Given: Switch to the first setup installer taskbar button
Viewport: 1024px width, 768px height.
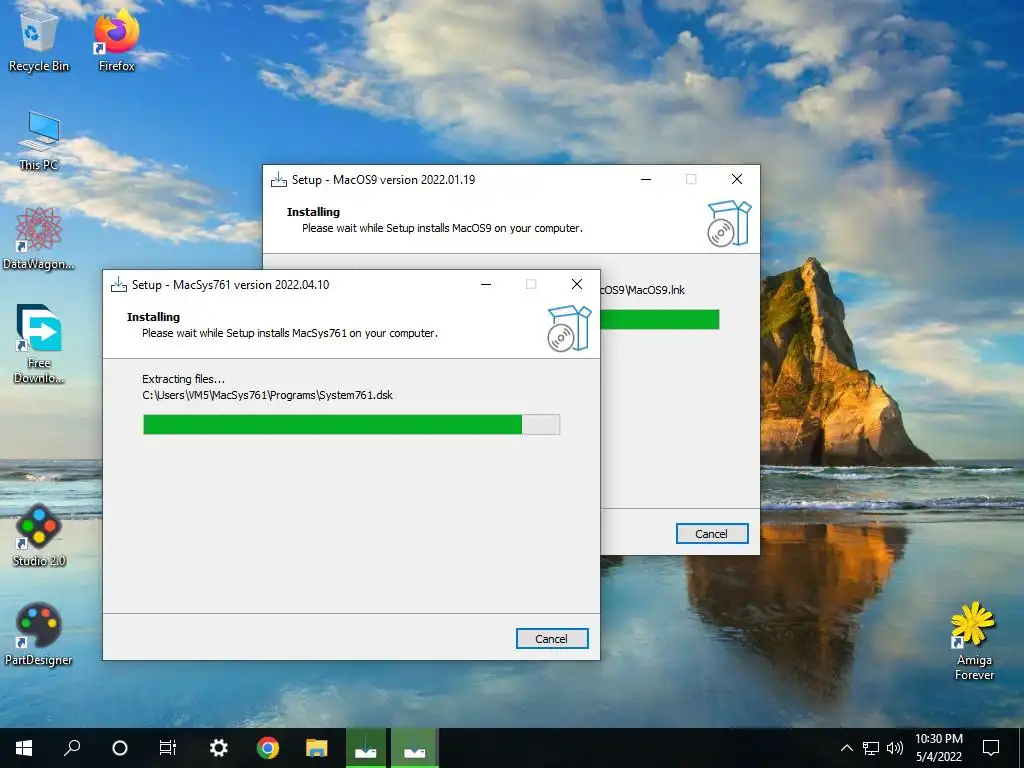Looking at the screenshot, I should pyautogui.click(x=366, y=748).
